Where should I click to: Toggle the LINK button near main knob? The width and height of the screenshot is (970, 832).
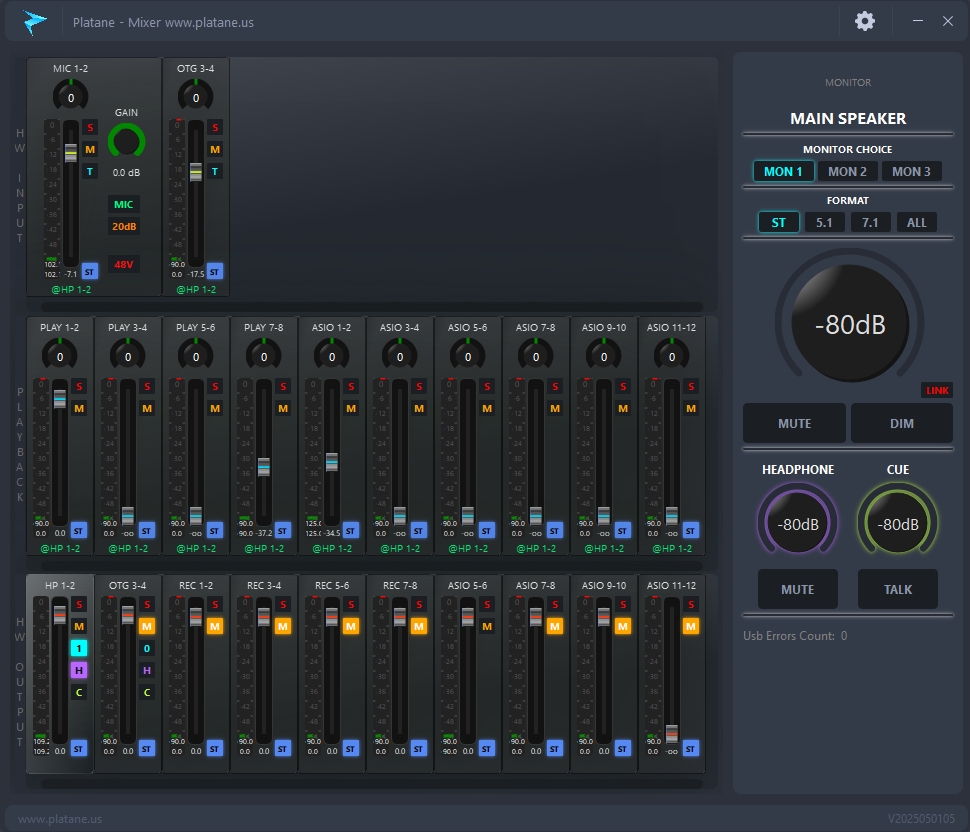tap(937, 390)
